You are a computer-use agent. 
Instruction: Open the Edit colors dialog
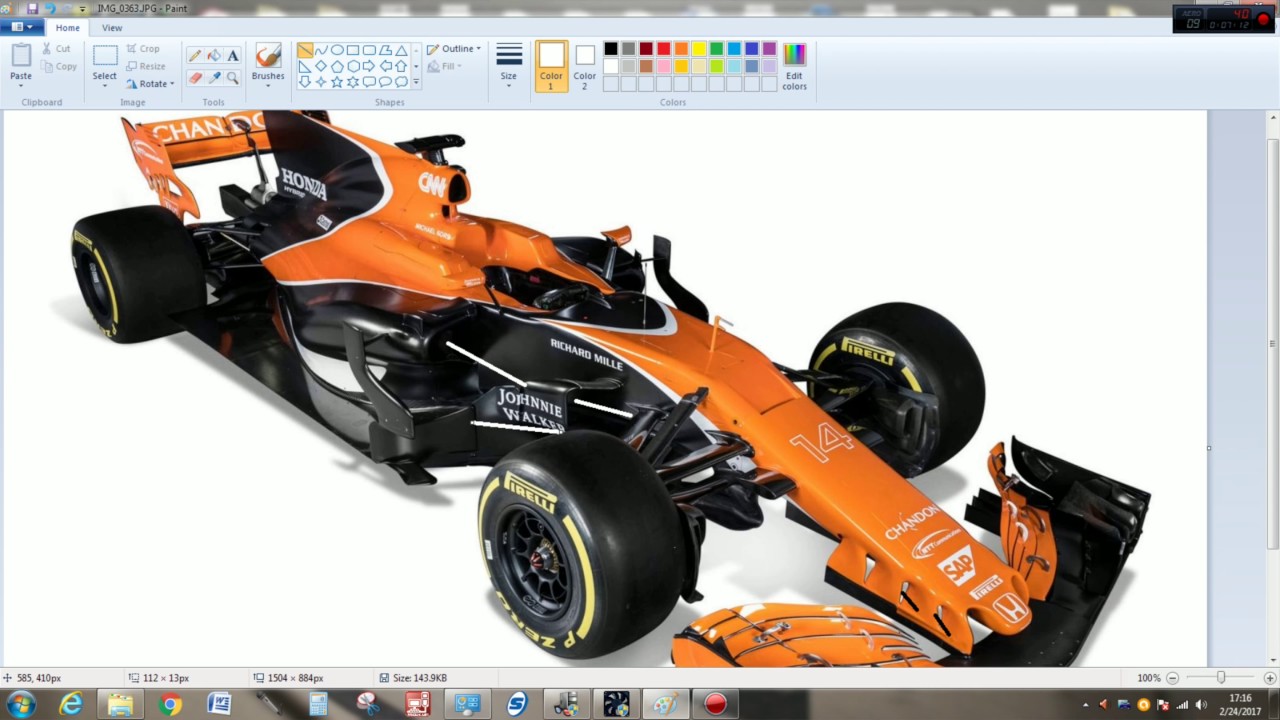[x=794, y=67]
